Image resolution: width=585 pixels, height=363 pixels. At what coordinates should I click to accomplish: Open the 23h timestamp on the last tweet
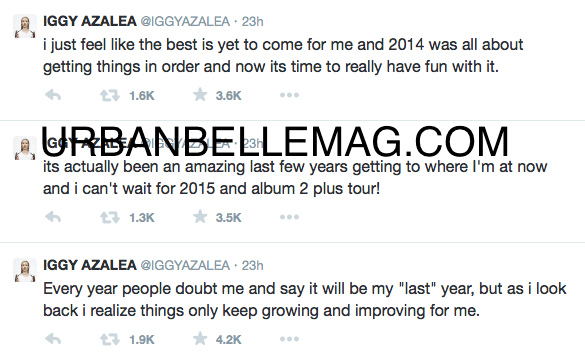[x=253, y=266]
